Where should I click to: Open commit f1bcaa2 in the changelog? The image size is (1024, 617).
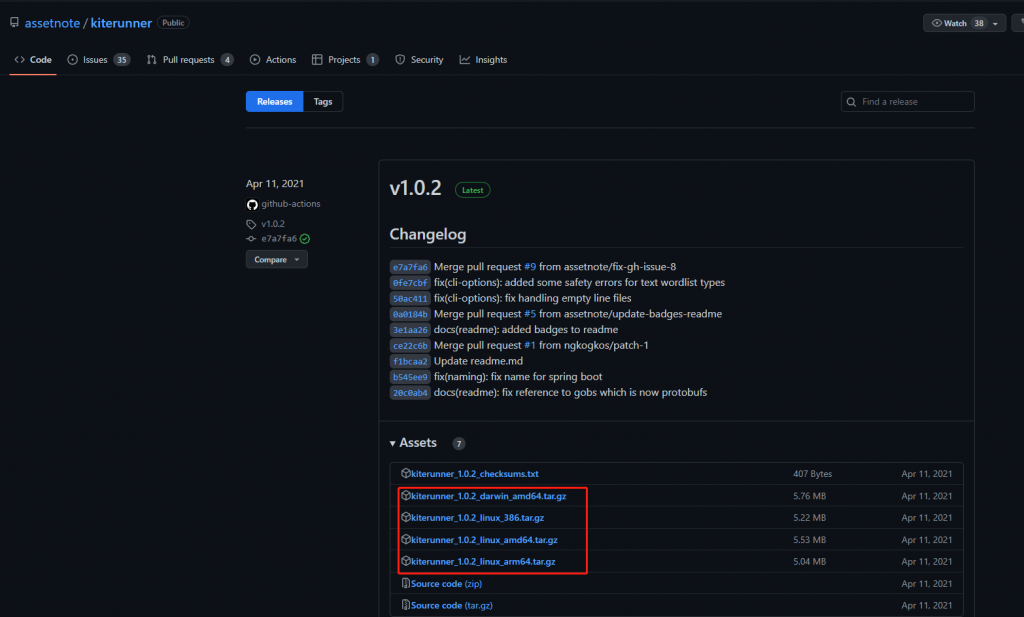[x=410, y=361]
